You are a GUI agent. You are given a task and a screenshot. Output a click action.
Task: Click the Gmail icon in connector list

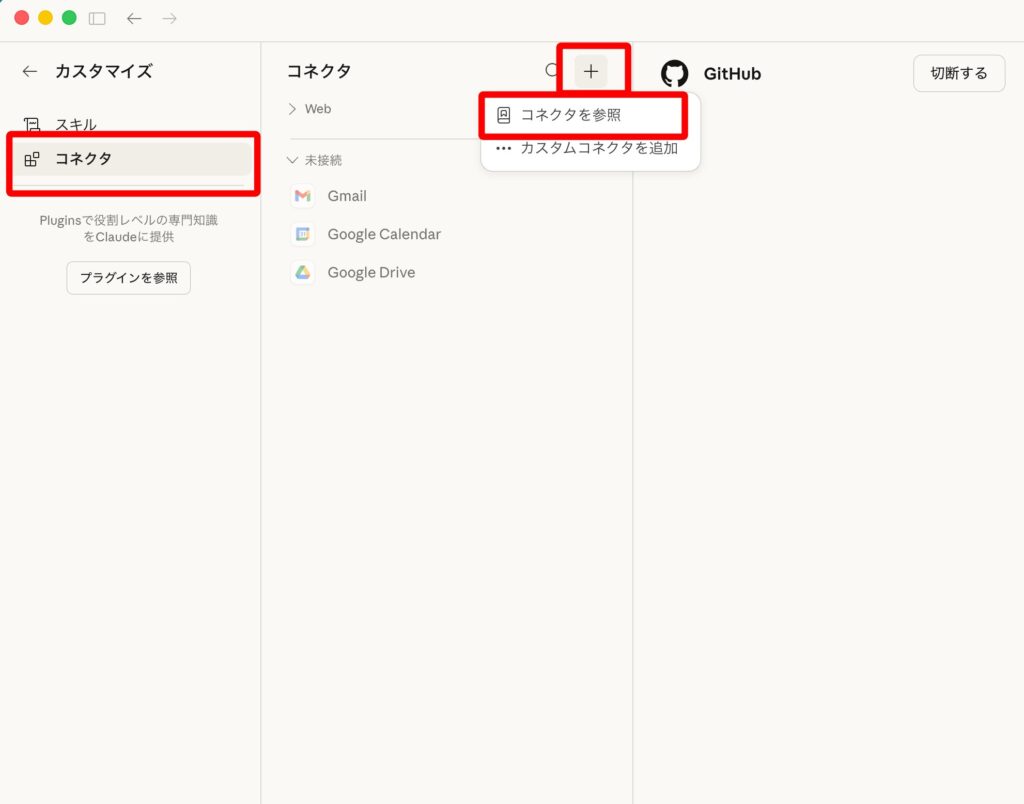pos(302,196)
